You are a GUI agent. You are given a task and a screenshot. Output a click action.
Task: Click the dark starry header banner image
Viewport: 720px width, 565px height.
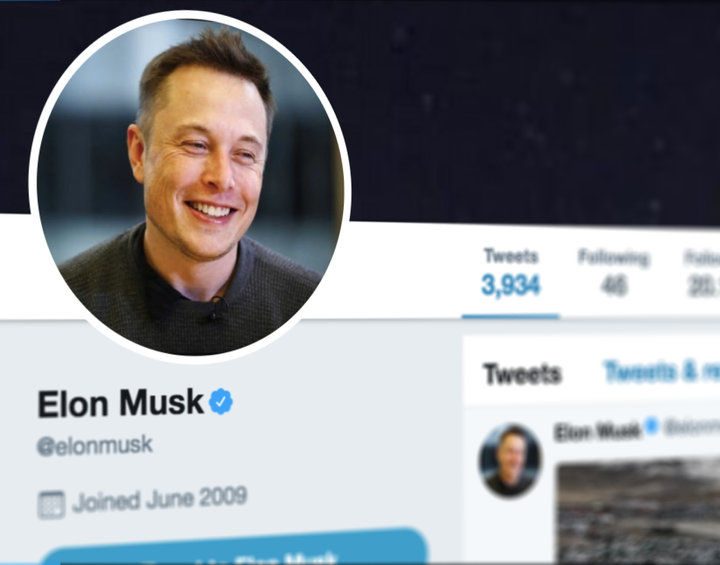click(x=533, y=110)
